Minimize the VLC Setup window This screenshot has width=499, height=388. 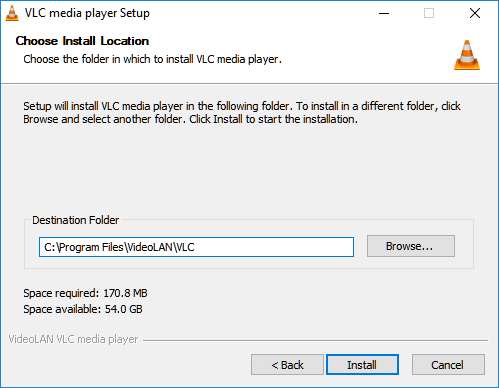click(384, 13)
